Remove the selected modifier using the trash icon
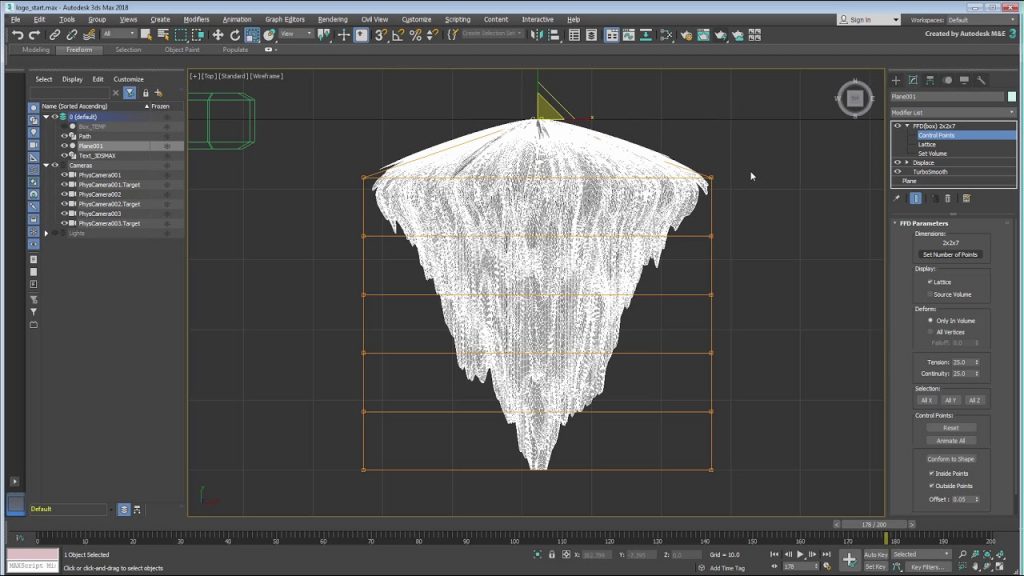 tap(948, 198)
